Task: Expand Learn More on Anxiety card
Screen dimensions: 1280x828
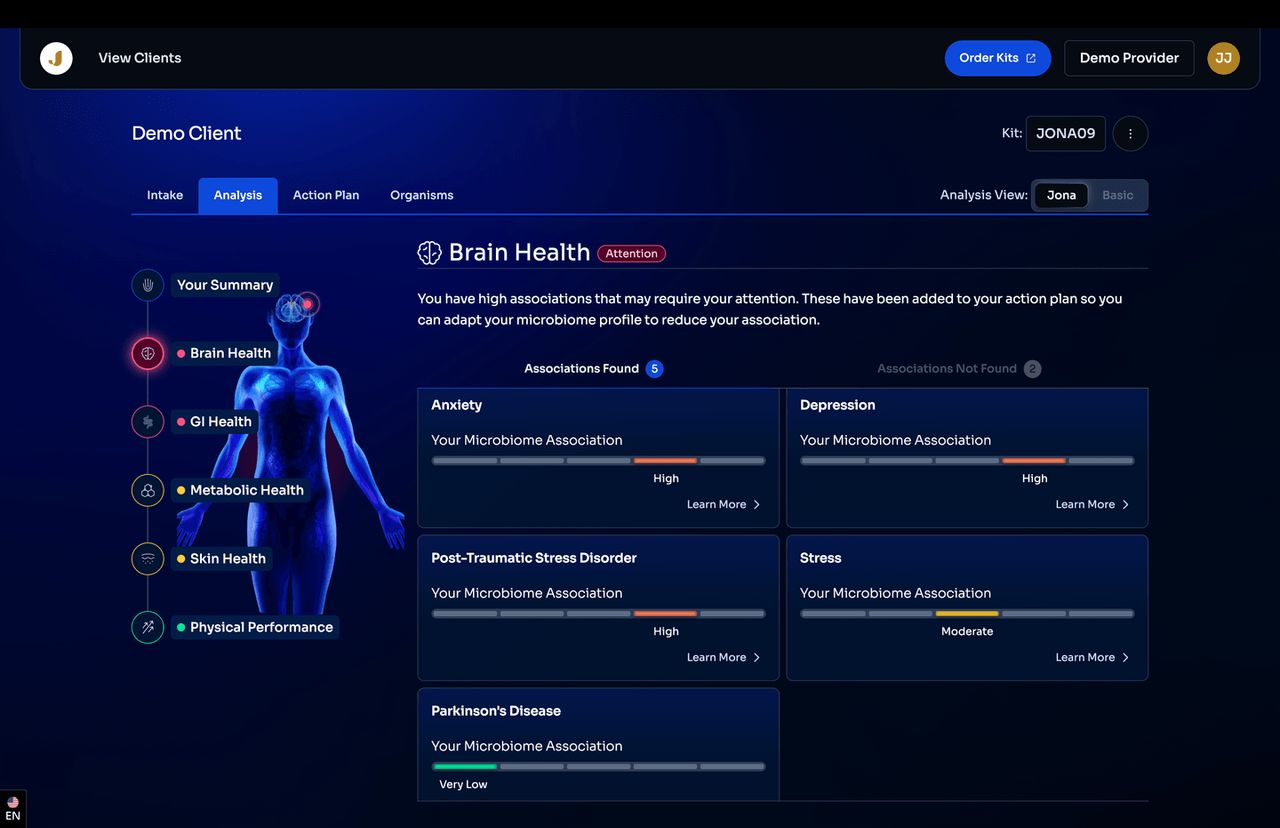Action: coord(723,505)
